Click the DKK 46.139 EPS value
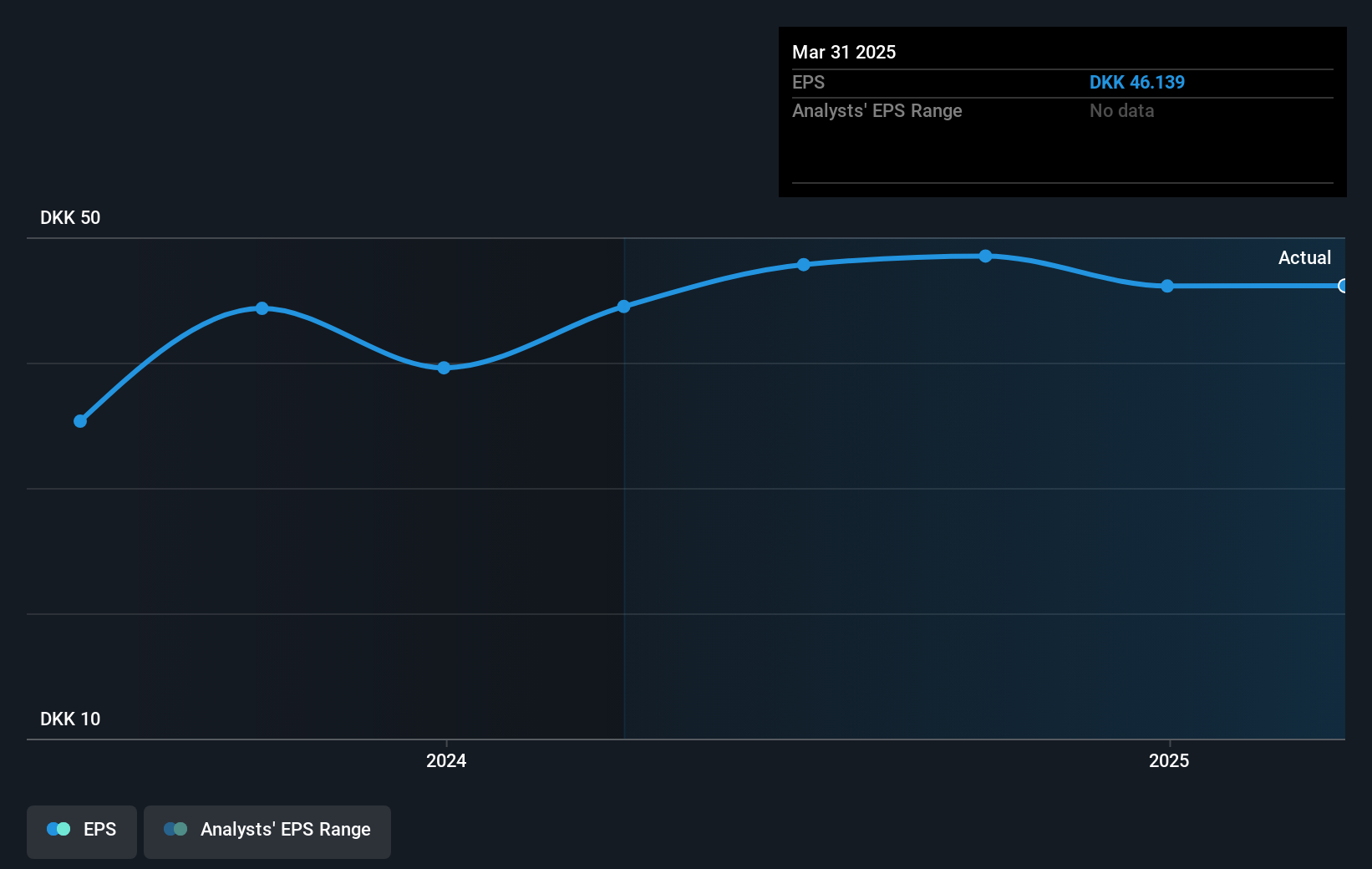 (x=1137, y=83)
